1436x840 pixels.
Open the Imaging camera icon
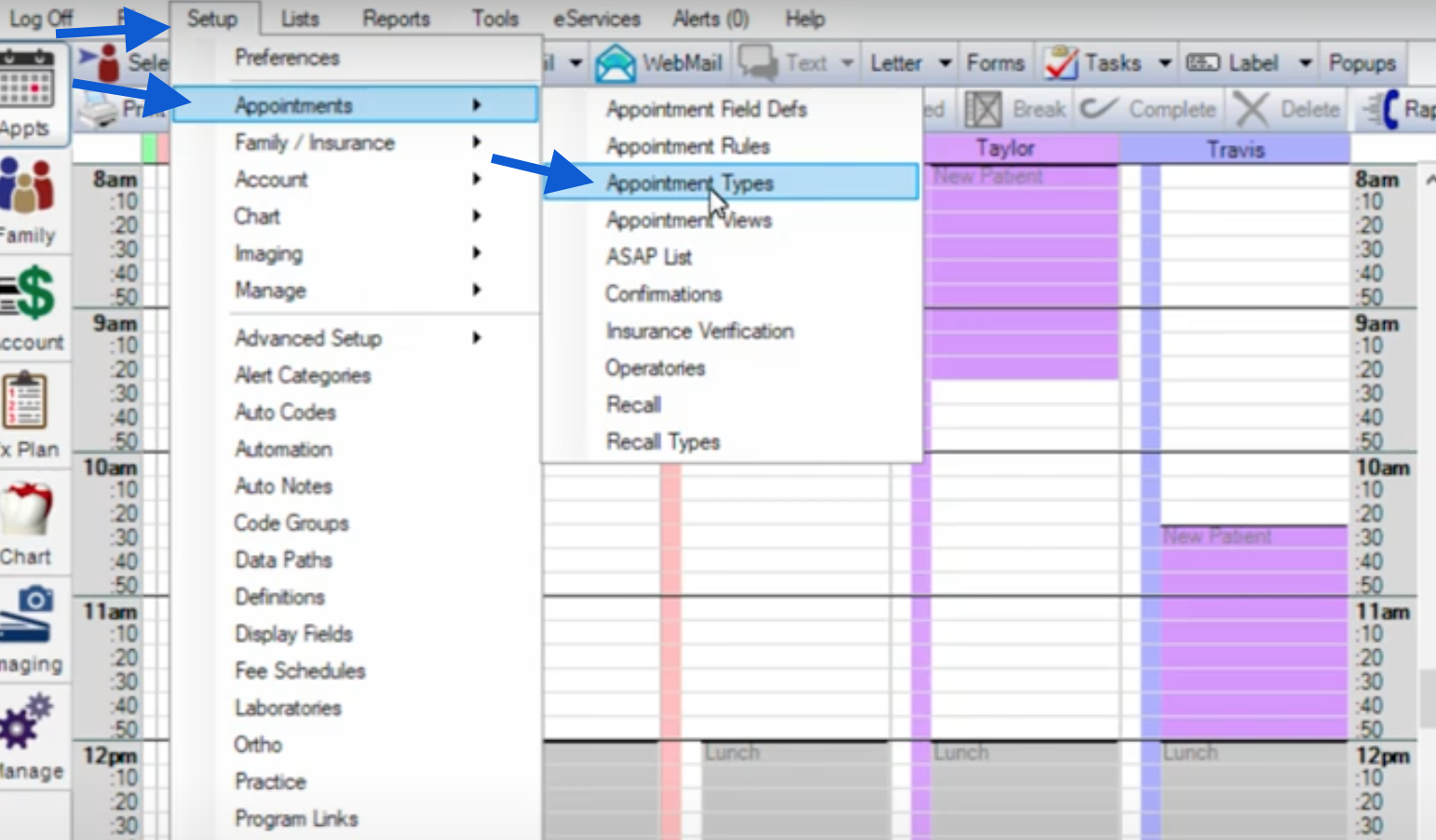[x=27, y=615]
